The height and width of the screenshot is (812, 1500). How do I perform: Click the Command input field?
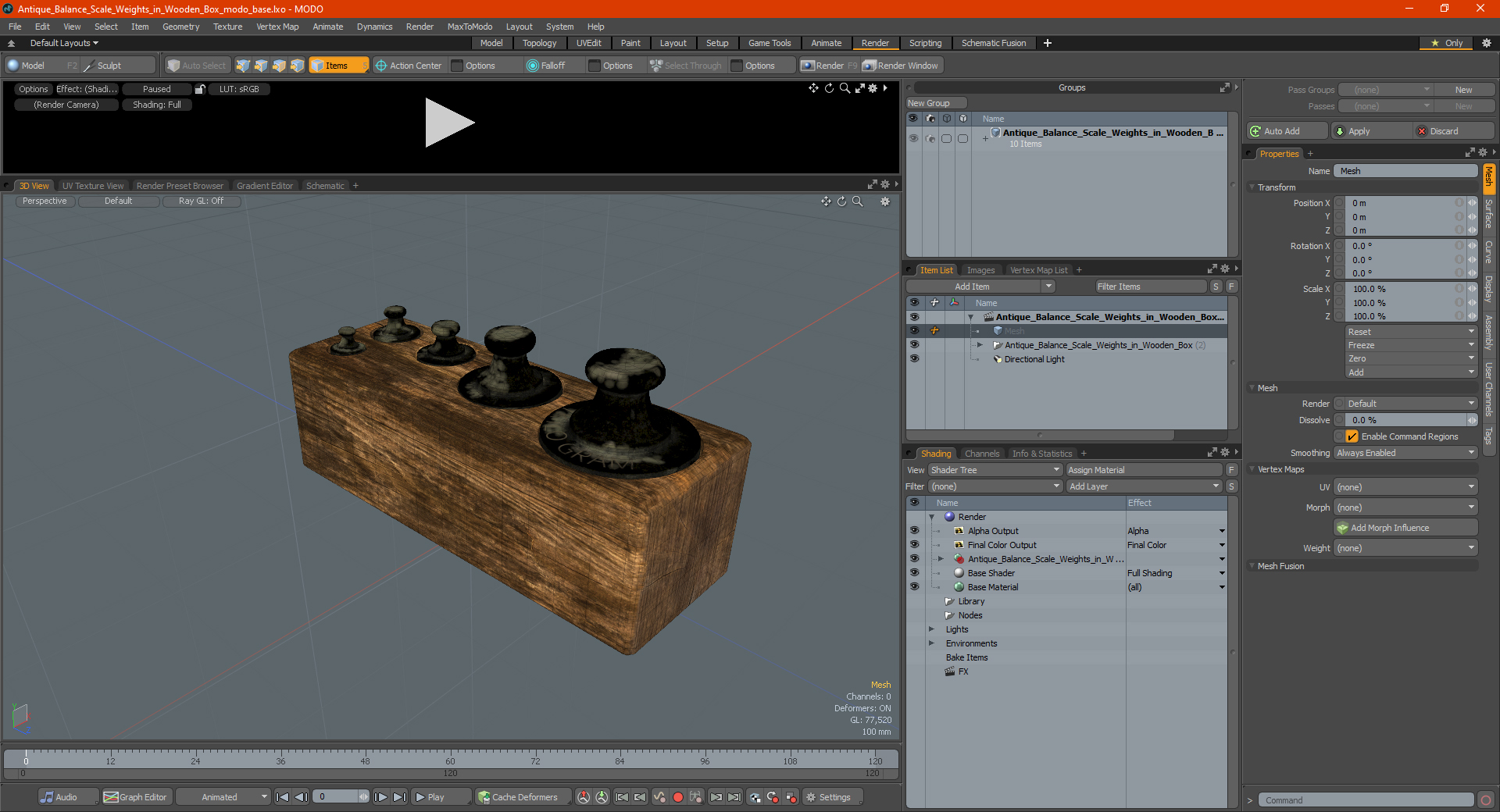click(1365, 800)
